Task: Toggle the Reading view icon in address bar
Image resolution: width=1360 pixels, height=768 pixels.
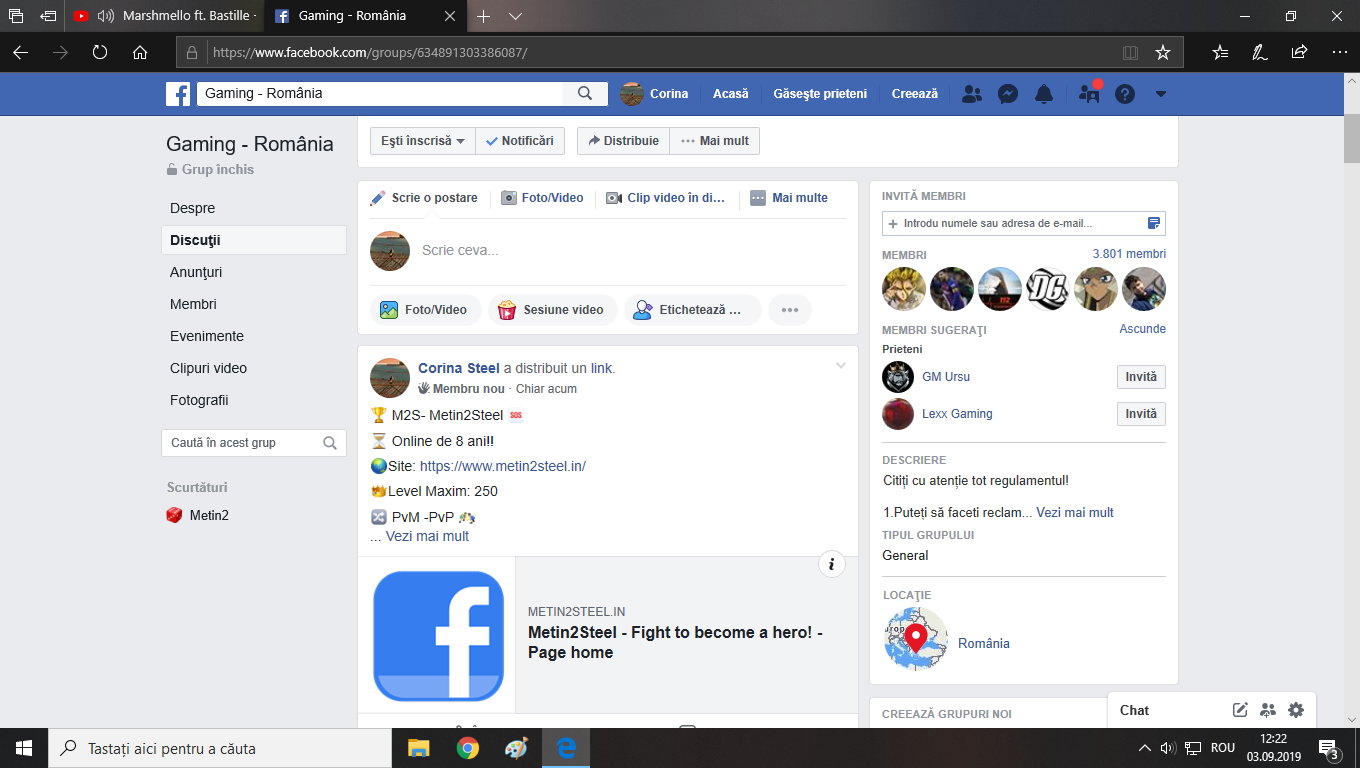Action: pyautogui.click(x=1130, y=52)
